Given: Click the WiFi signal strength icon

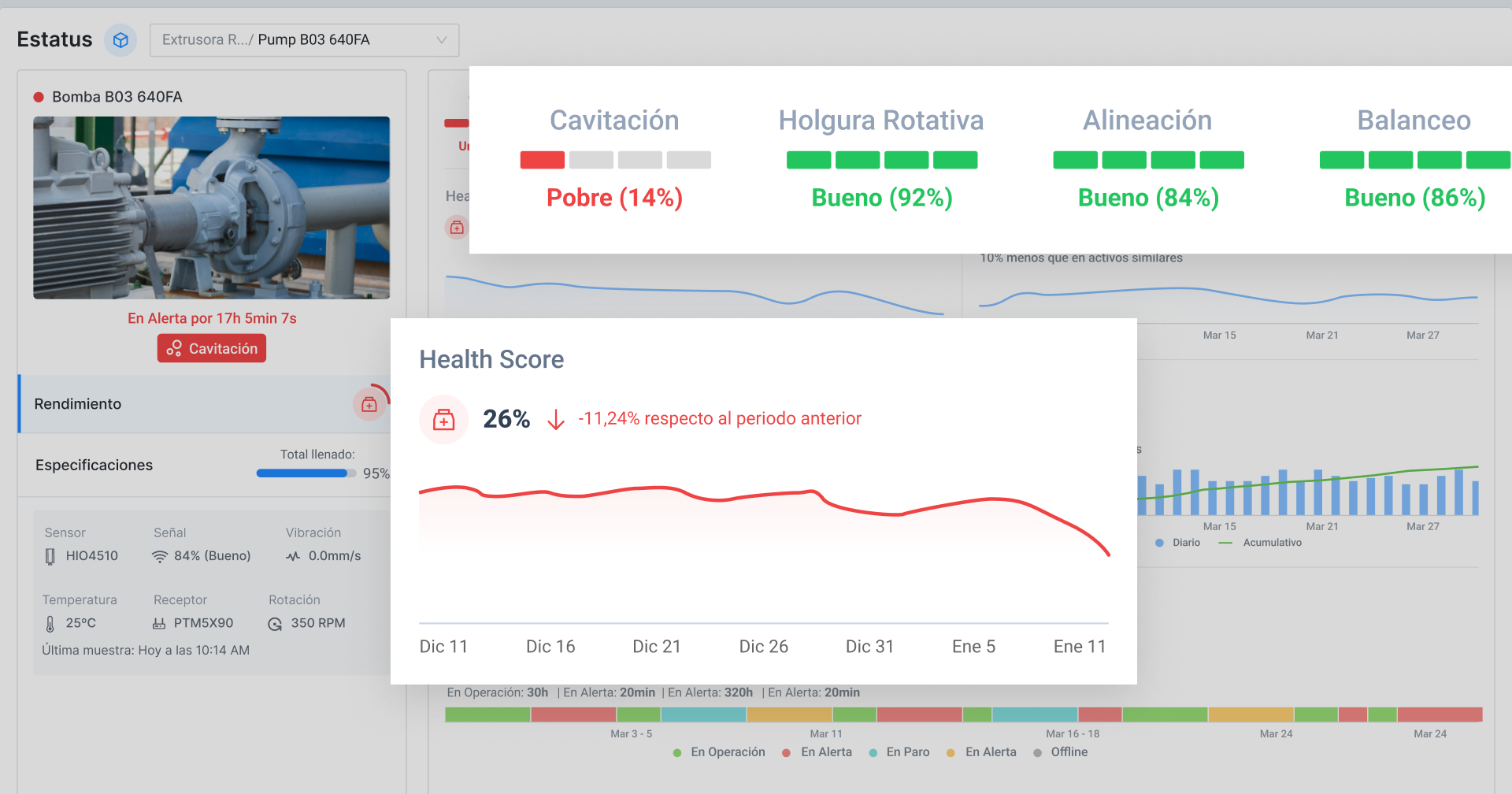Looking at the screenshot, I should pyautogui.click(x=160, y=557).
